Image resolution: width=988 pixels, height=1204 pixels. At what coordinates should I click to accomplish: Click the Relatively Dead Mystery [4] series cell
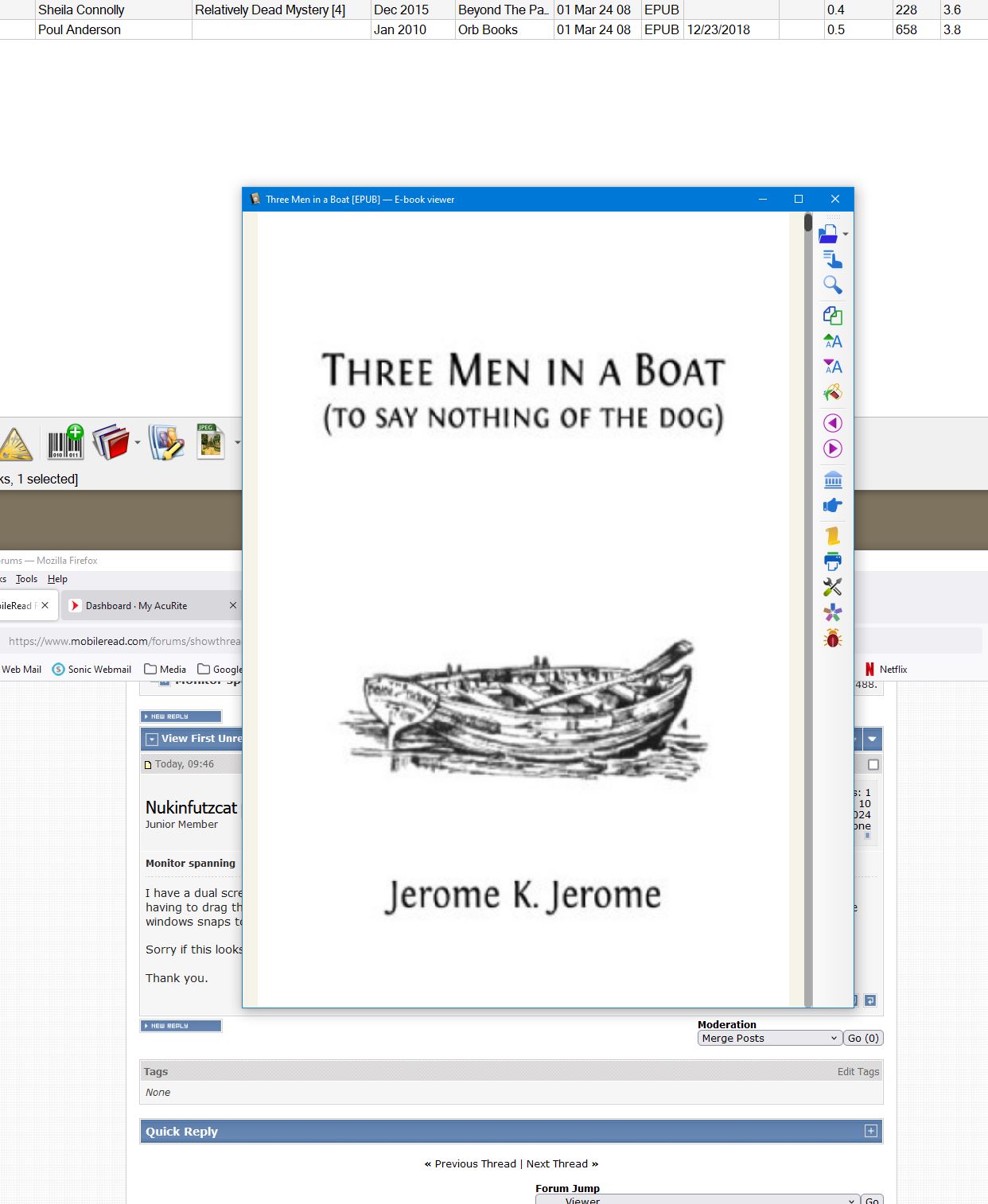pos(282,10)
